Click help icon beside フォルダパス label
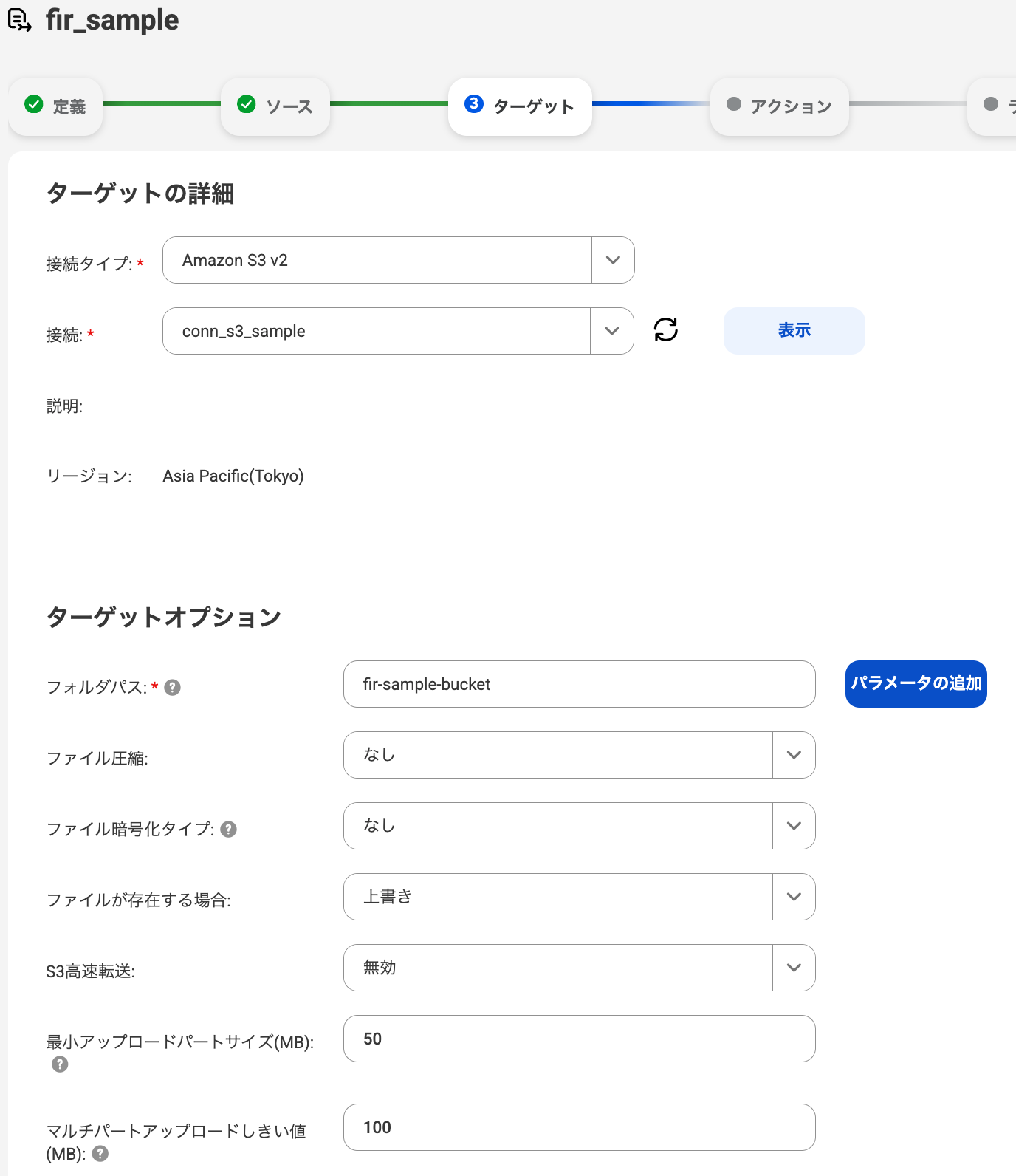 173,688
